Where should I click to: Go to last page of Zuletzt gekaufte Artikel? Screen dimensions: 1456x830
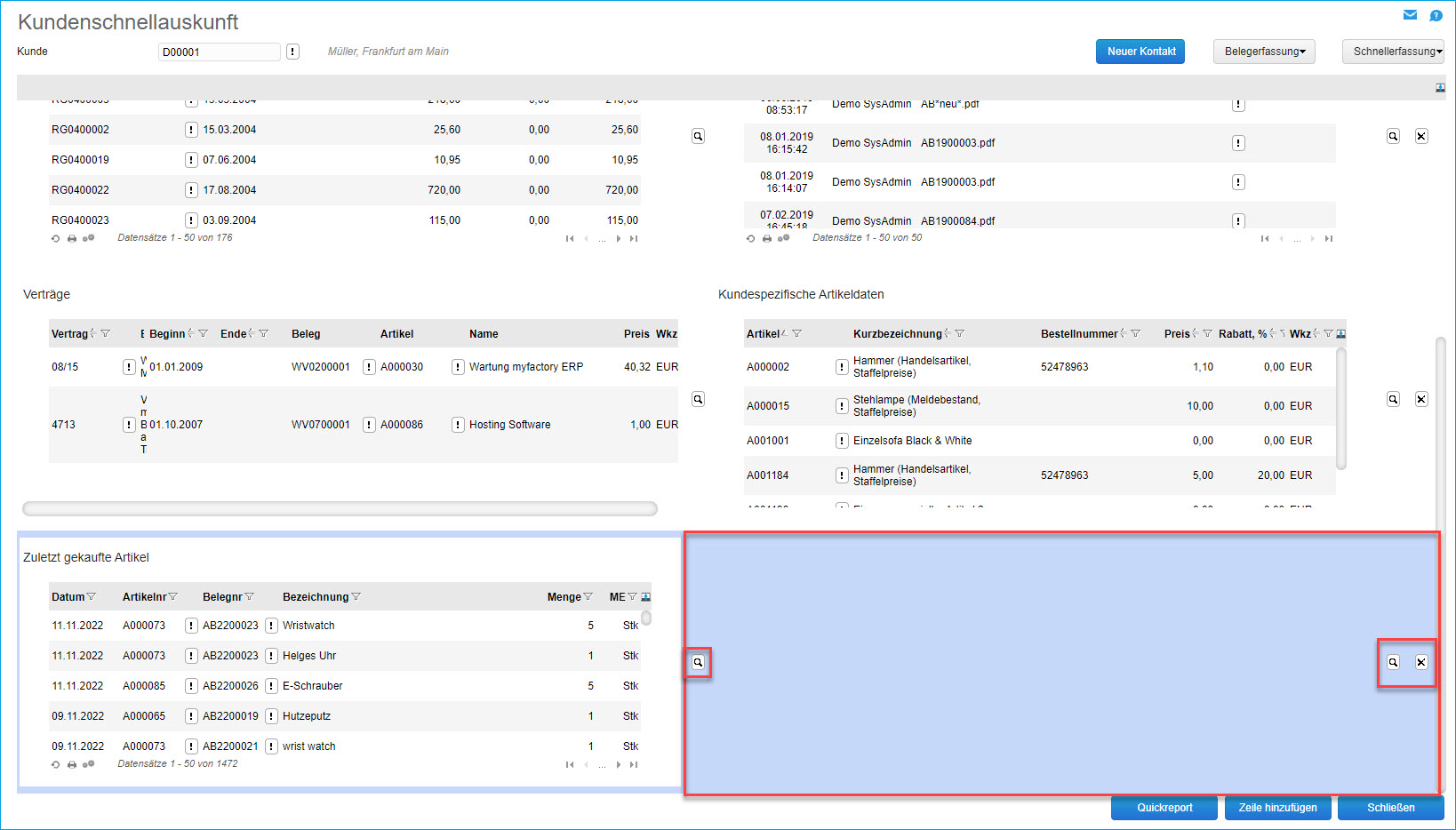click(634, 764)
